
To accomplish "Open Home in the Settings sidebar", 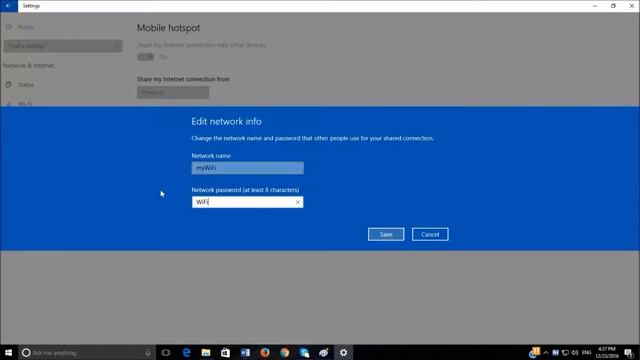I will pos(25,27).
